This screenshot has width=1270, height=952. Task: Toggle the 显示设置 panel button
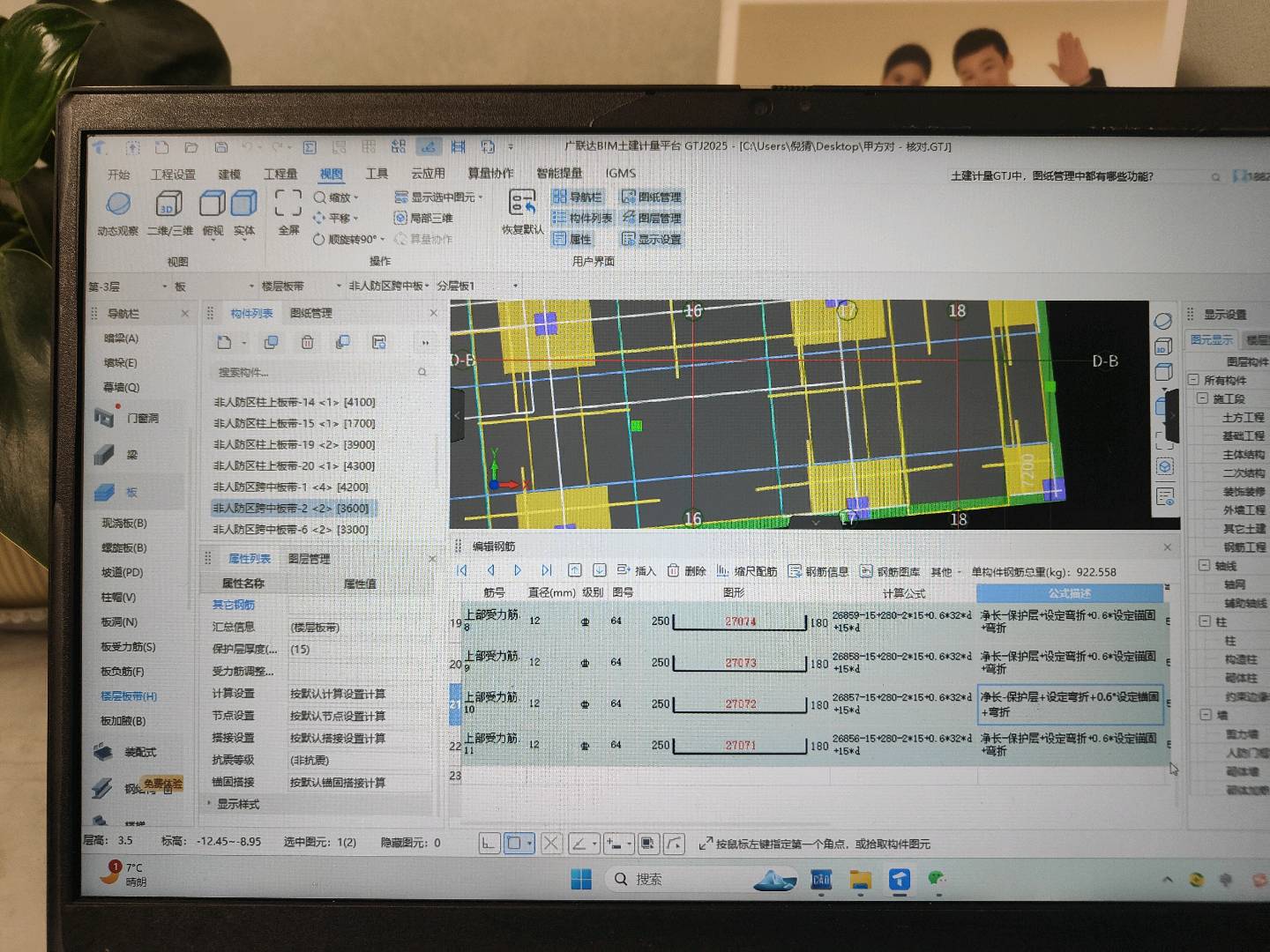click(x=652, y=239)
